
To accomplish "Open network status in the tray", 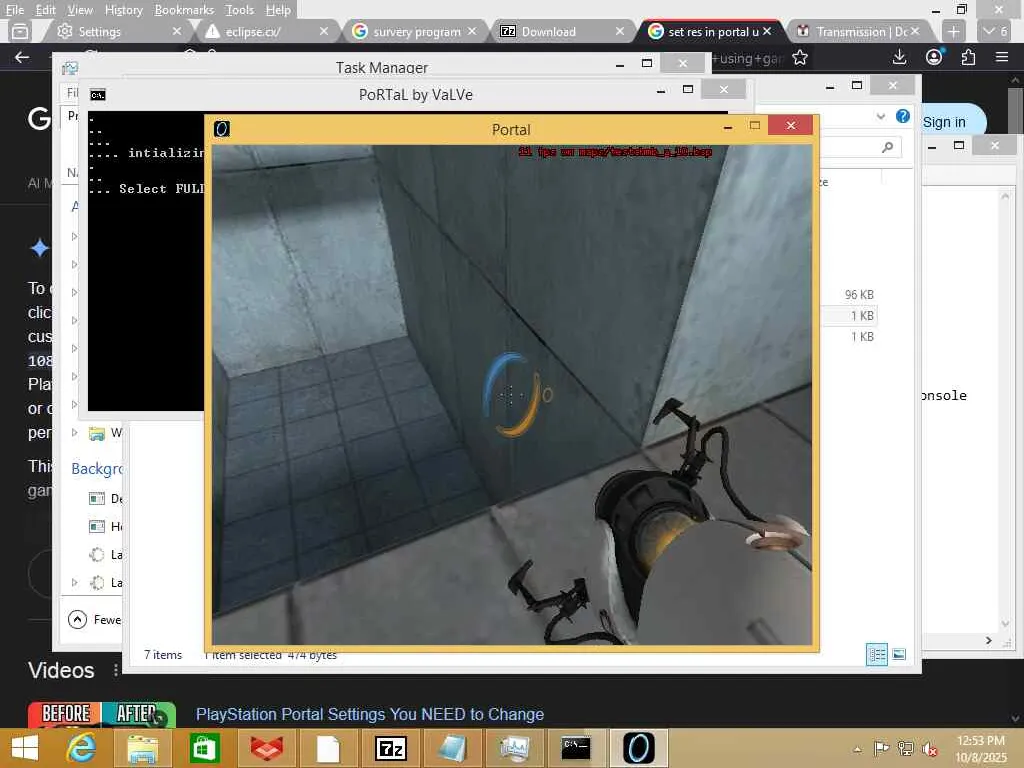I will coord(906,748).
